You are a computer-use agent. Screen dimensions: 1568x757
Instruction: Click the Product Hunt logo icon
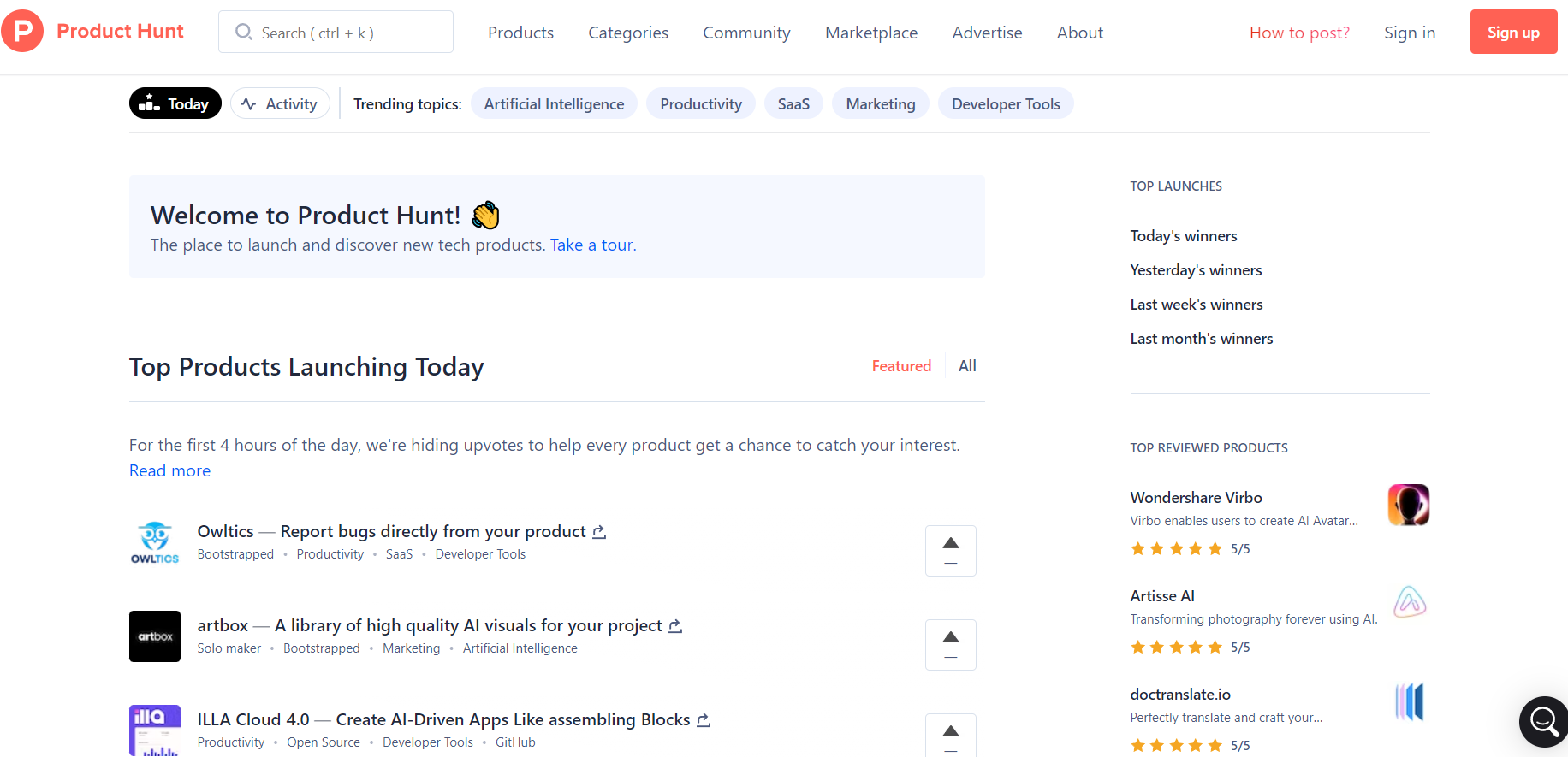tap(22, 32)
